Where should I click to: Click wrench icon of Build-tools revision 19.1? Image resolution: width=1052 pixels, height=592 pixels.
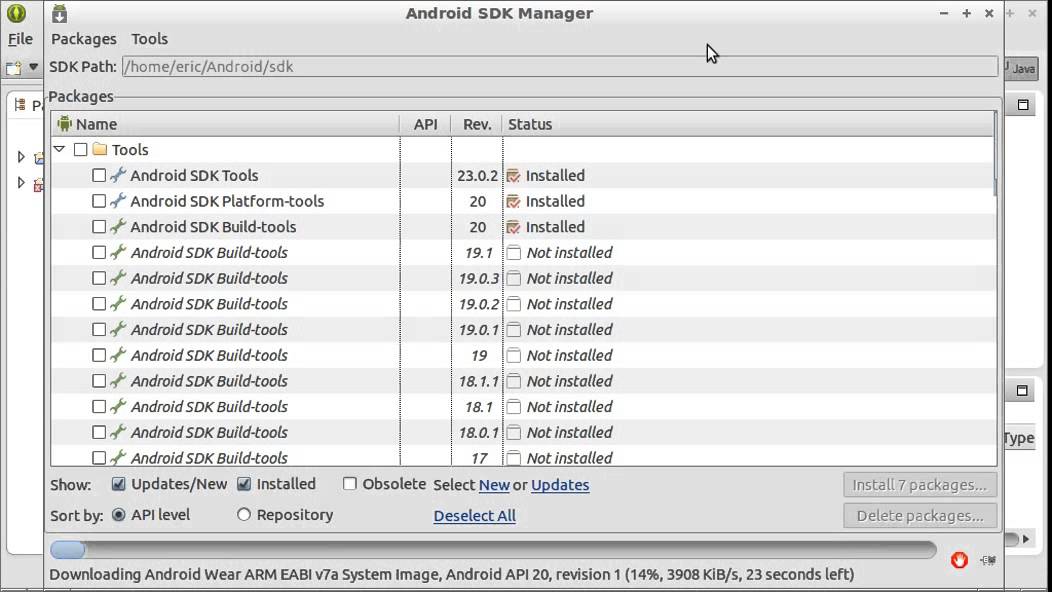coord(118,252)
